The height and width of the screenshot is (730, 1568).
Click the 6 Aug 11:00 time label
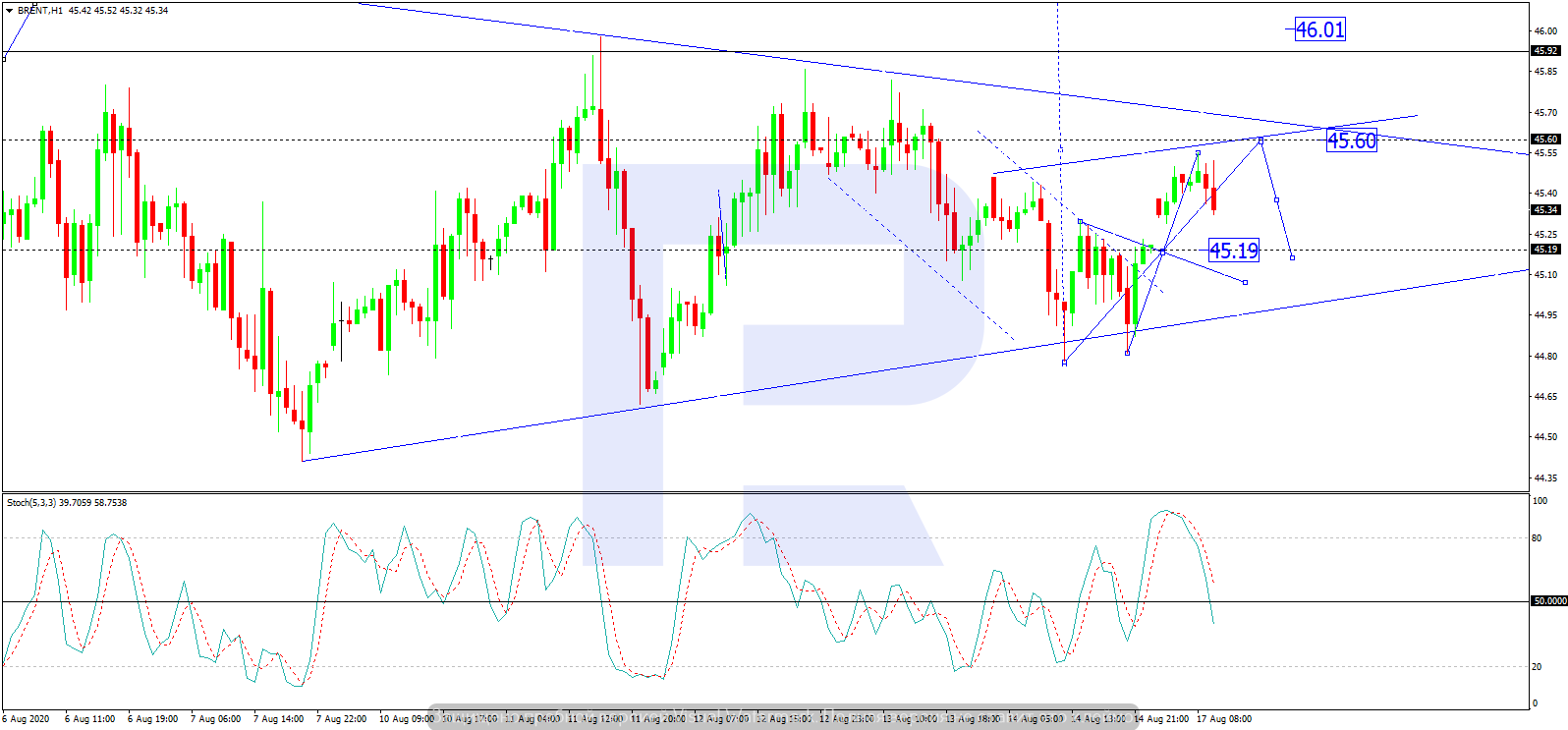pos(90,719)
